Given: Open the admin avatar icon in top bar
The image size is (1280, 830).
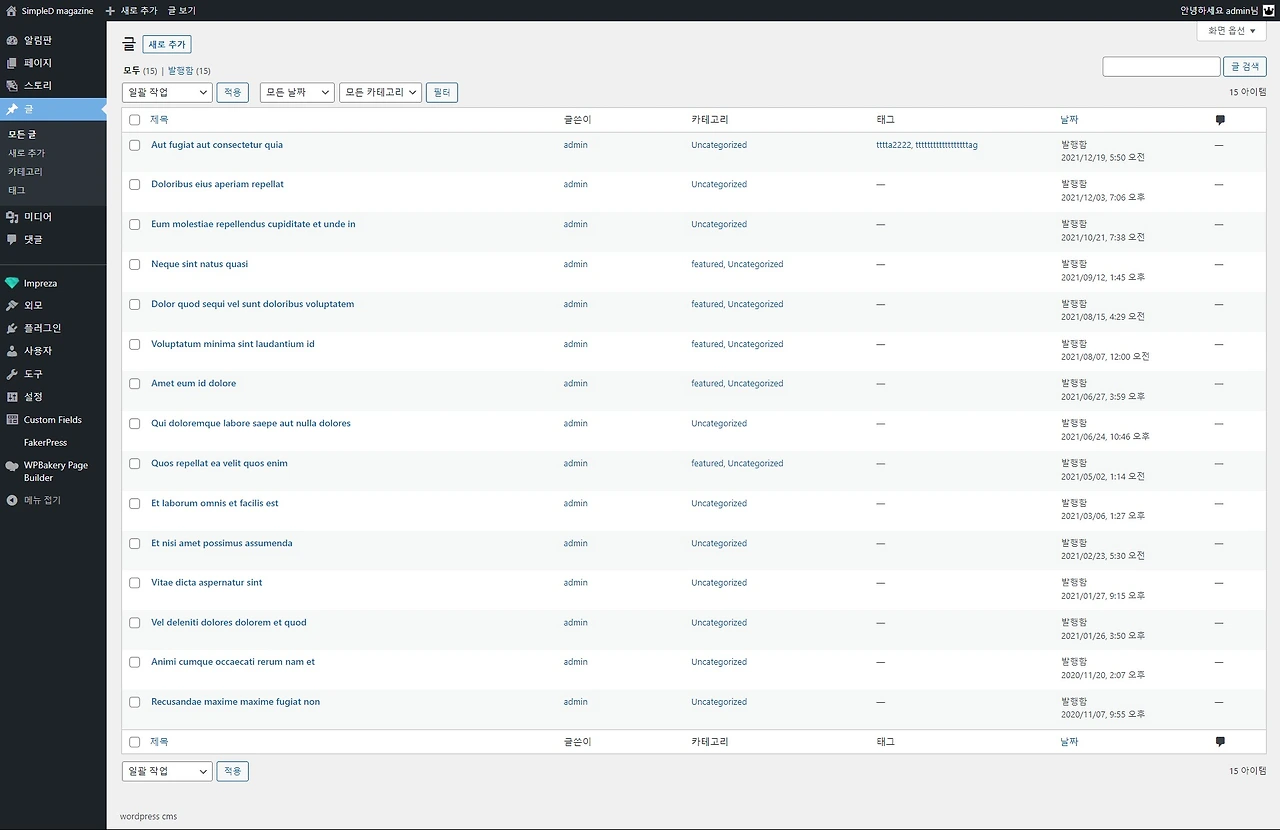Looking at the screenshot, I should pyautogui.click(x=1268, y=11).
